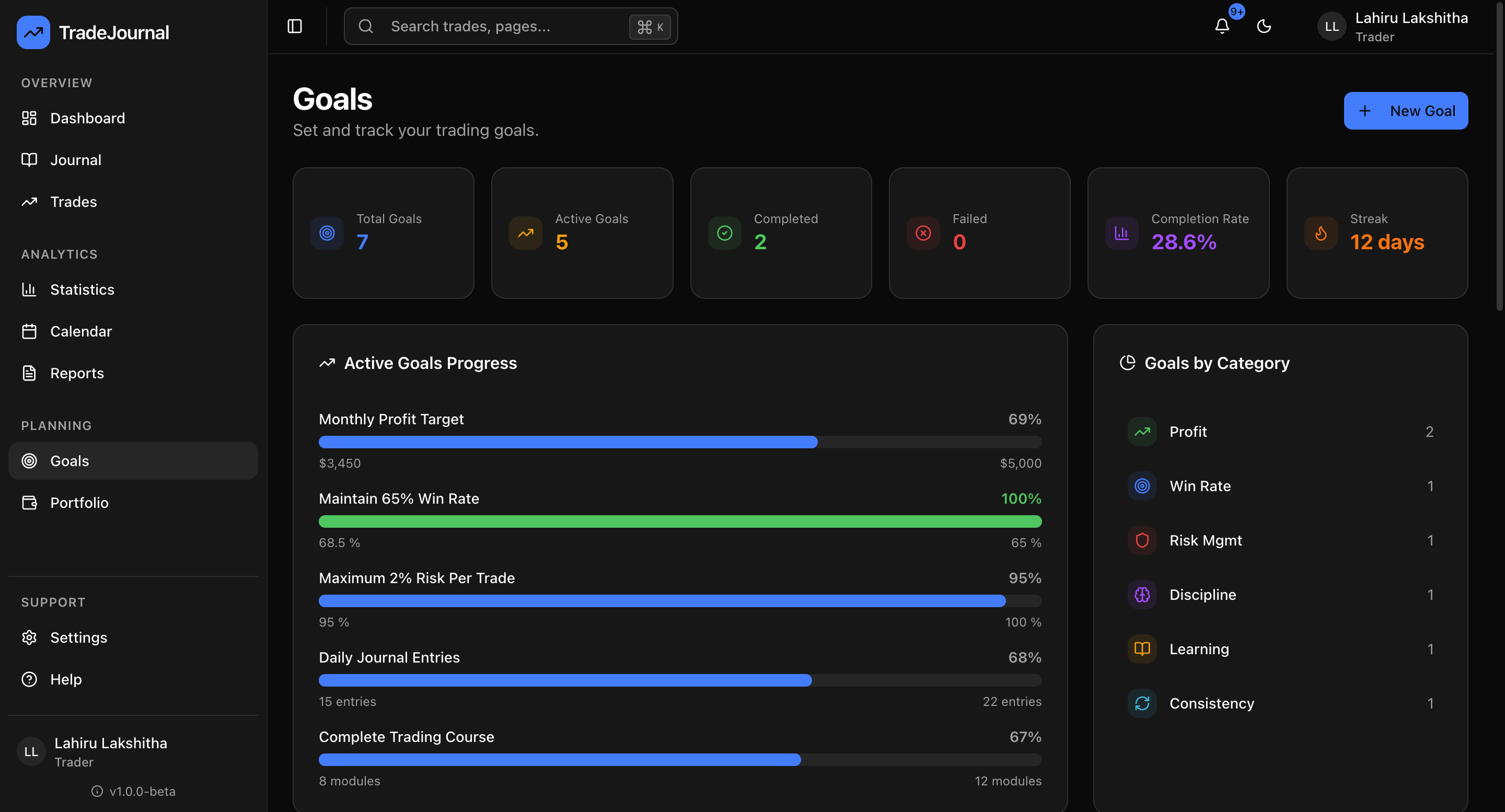Open the notifications bell
The width and height of the screenshot is (1505, 812).
(1222, 26)
